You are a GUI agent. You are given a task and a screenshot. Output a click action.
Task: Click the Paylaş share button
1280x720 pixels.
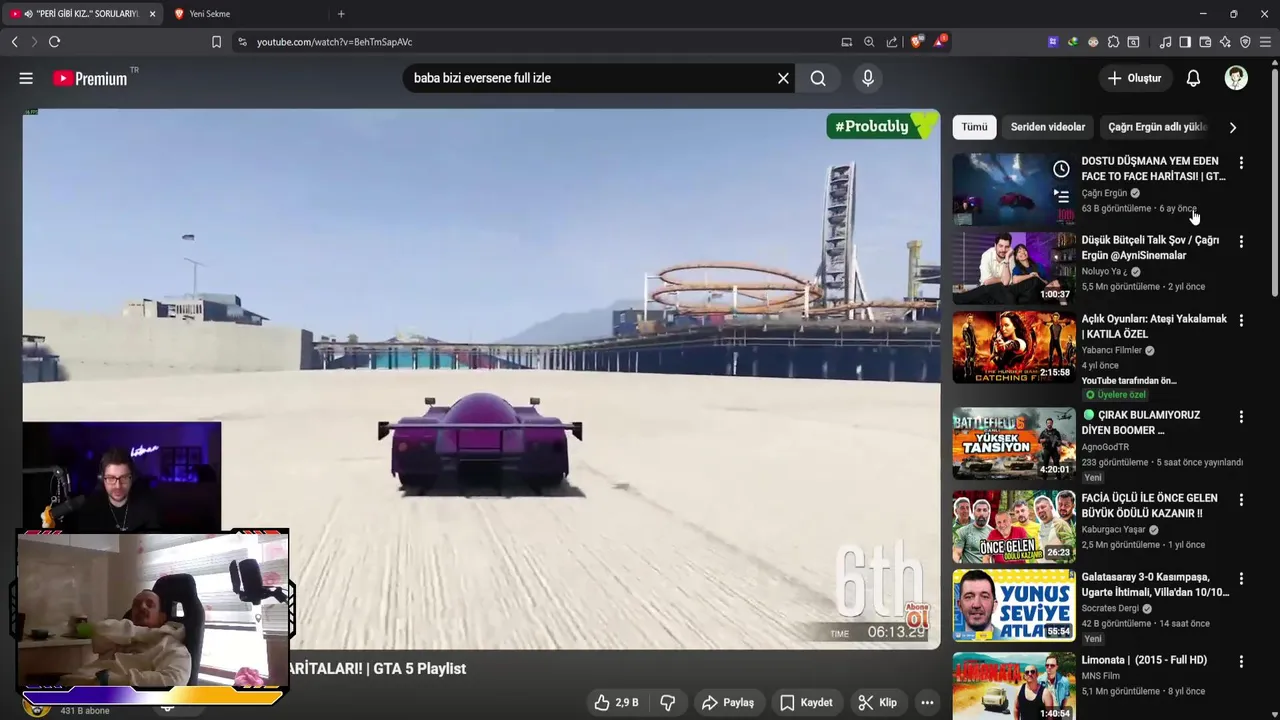point(728,703)
